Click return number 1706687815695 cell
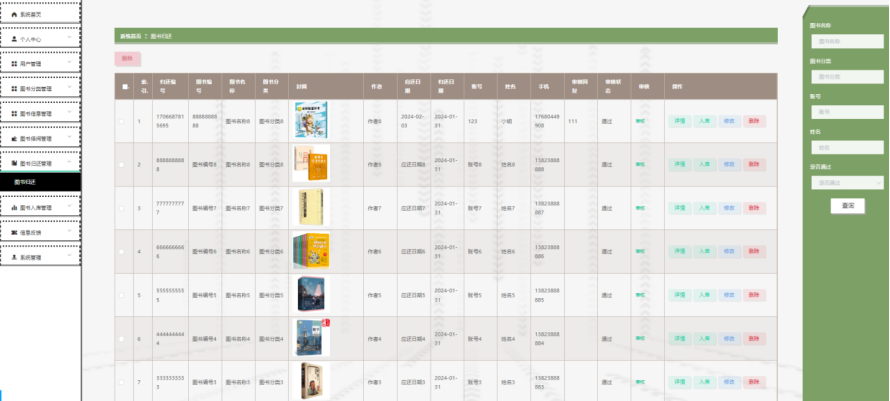 [x=170, y=121]
